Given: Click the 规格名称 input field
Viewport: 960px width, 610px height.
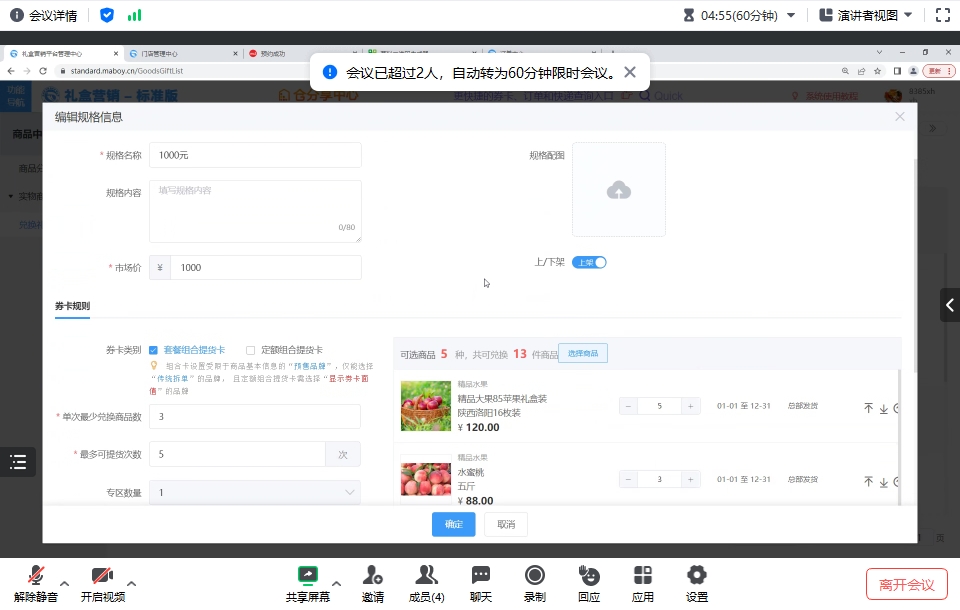Looking at the screenshot, I should click(x=255, y=155).
